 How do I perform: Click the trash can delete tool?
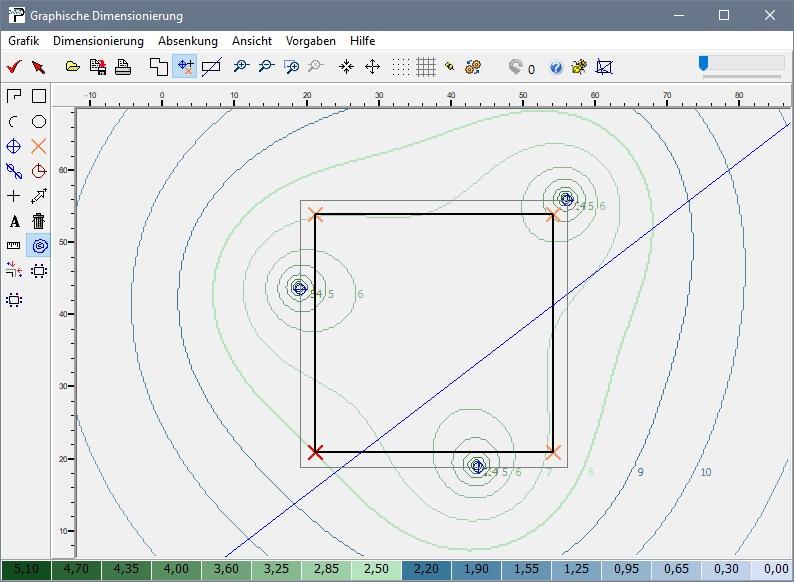[39, 221]
